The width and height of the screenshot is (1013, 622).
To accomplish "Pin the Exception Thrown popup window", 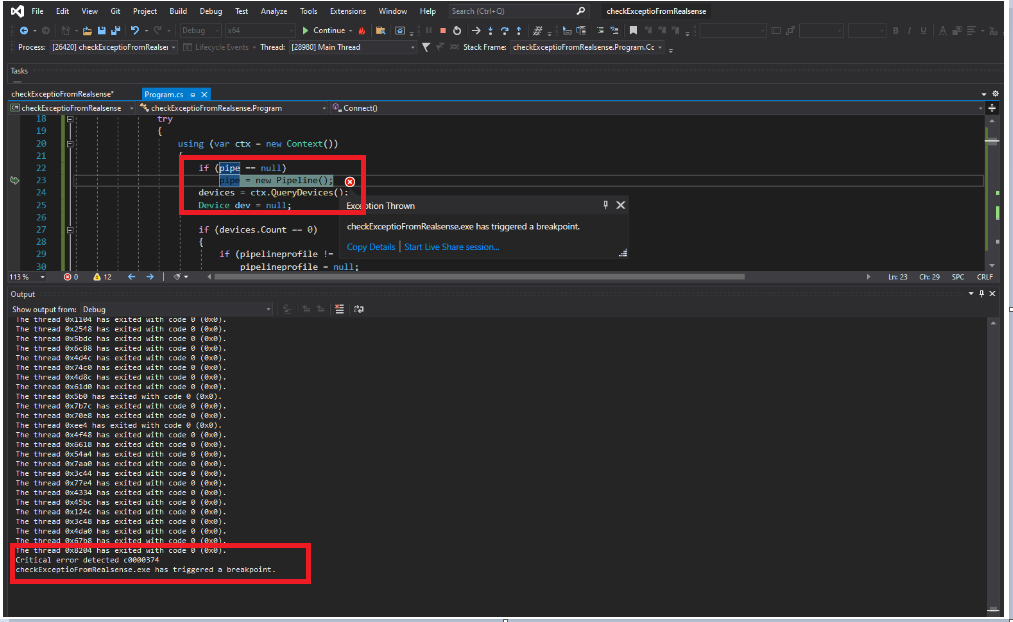I will 605,205.
